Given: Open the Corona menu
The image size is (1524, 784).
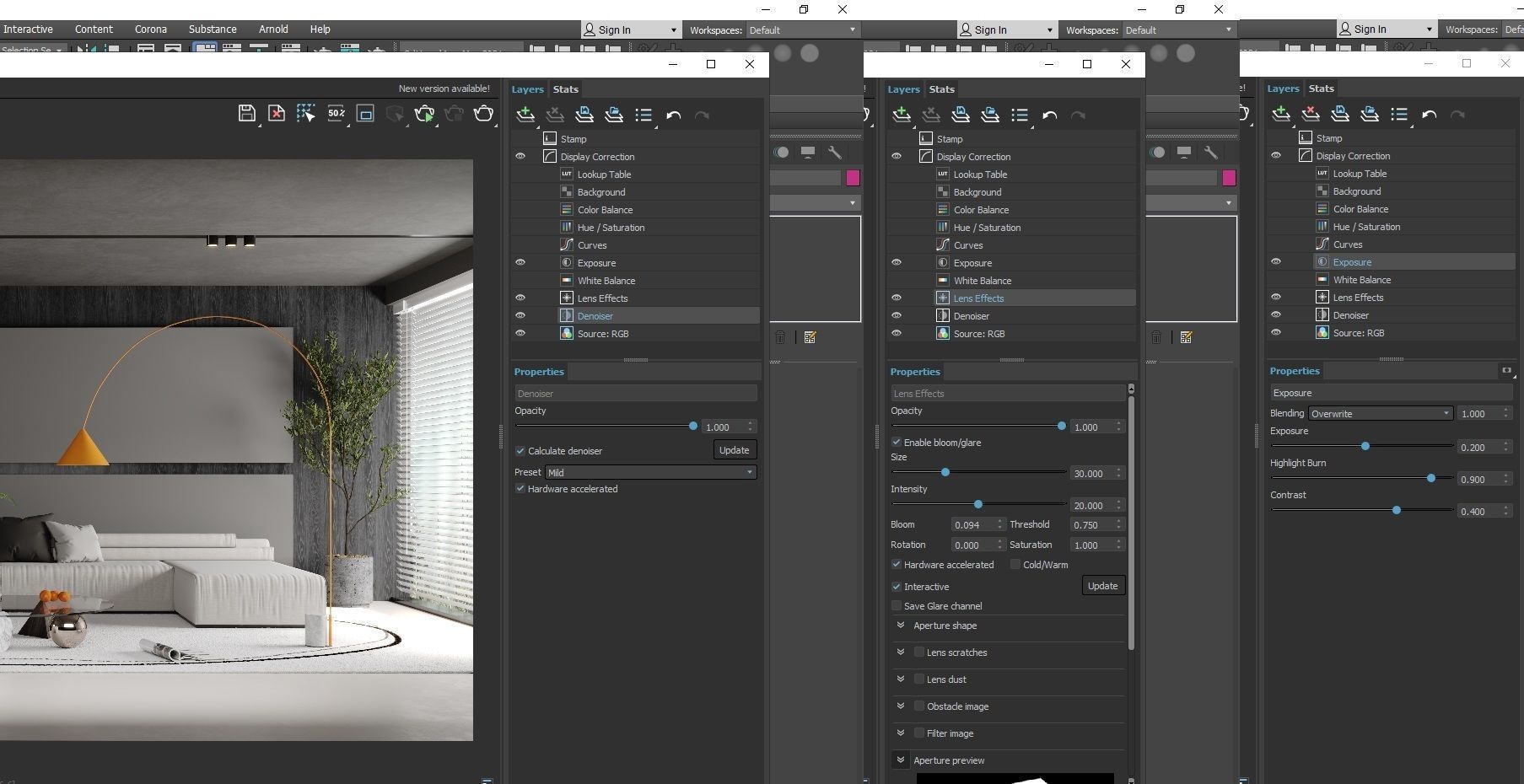Looking at the screenshot, I should [x=151, y=29].
